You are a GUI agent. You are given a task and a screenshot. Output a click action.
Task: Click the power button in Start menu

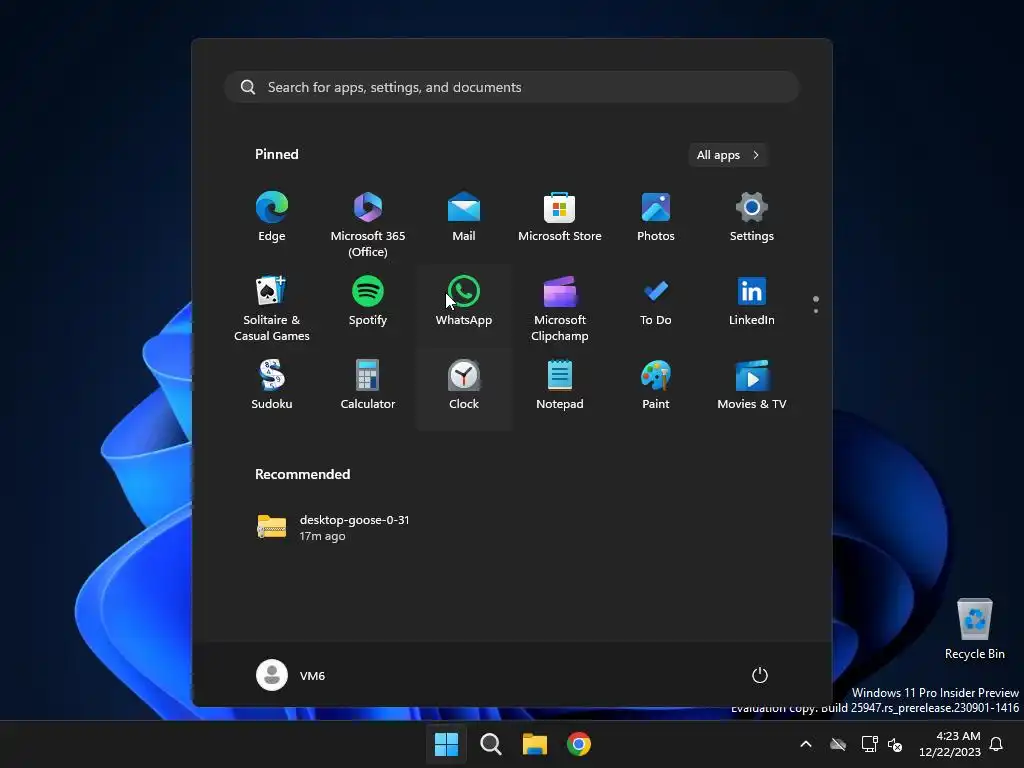tap(760, 675)
